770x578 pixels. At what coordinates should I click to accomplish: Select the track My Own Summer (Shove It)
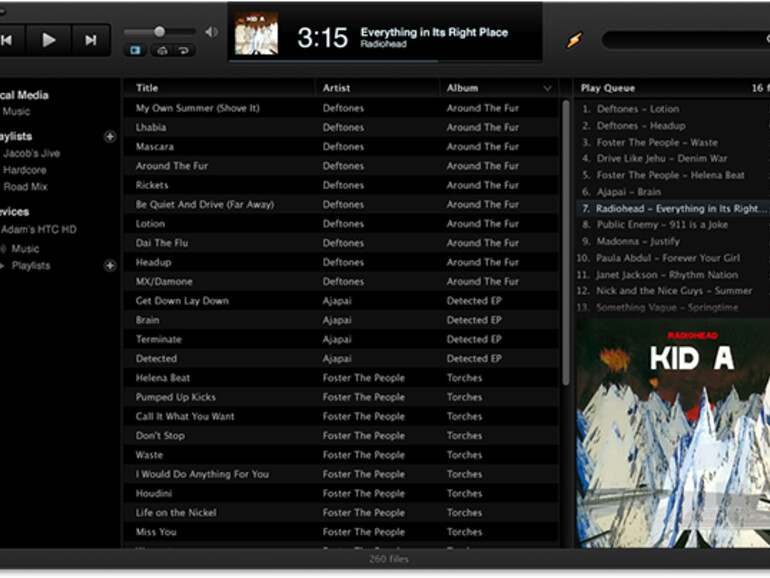pos(197,108)
